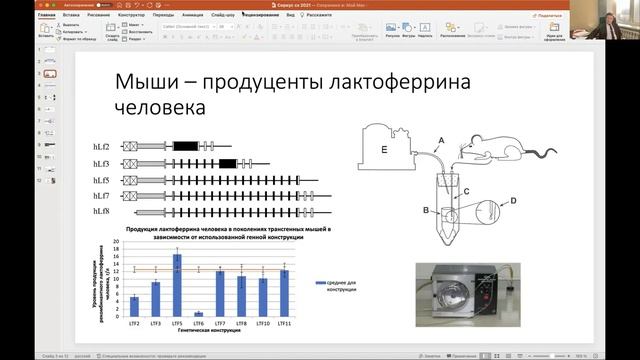
Task: Open the Макет layout dropdown
Action: 133,25
